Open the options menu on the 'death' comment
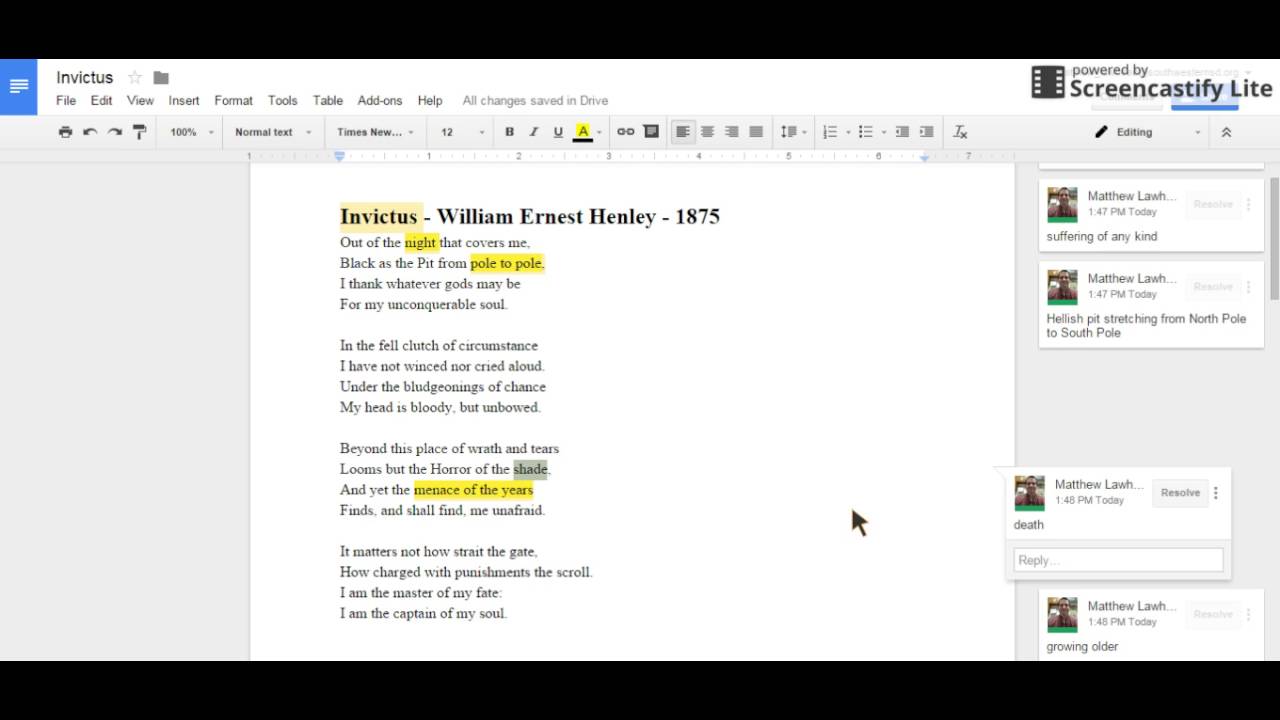The width and height of the screenshot is (1280, 720). [1216, 493]
